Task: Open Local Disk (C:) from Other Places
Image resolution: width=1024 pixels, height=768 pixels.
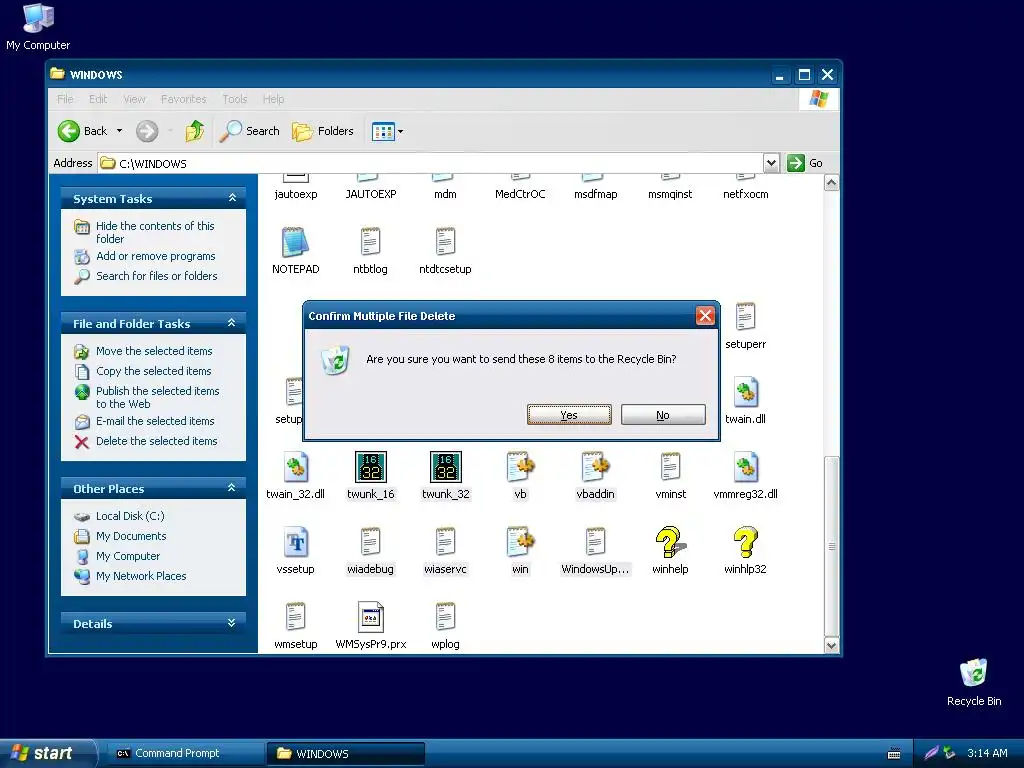Action: [x=130, y=516]
